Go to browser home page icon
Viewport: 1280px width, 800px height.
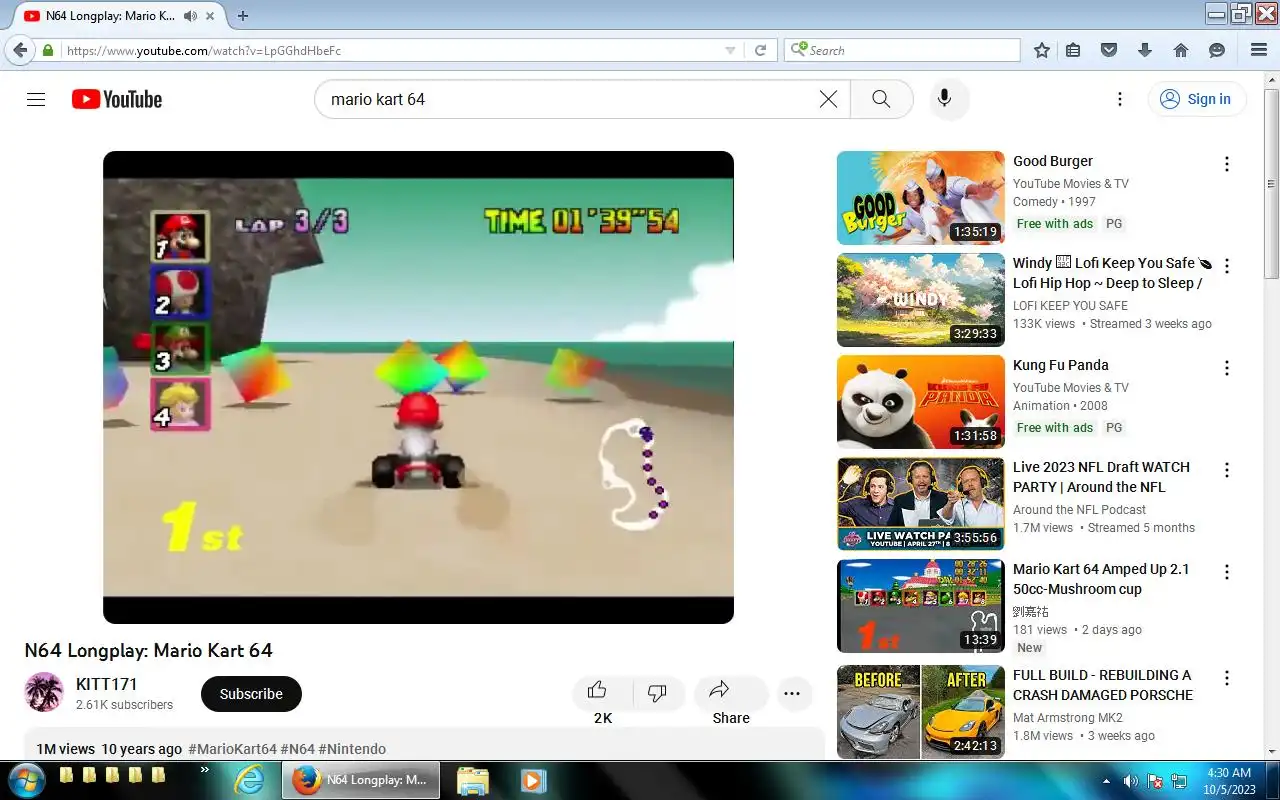tap(1180, 50)
